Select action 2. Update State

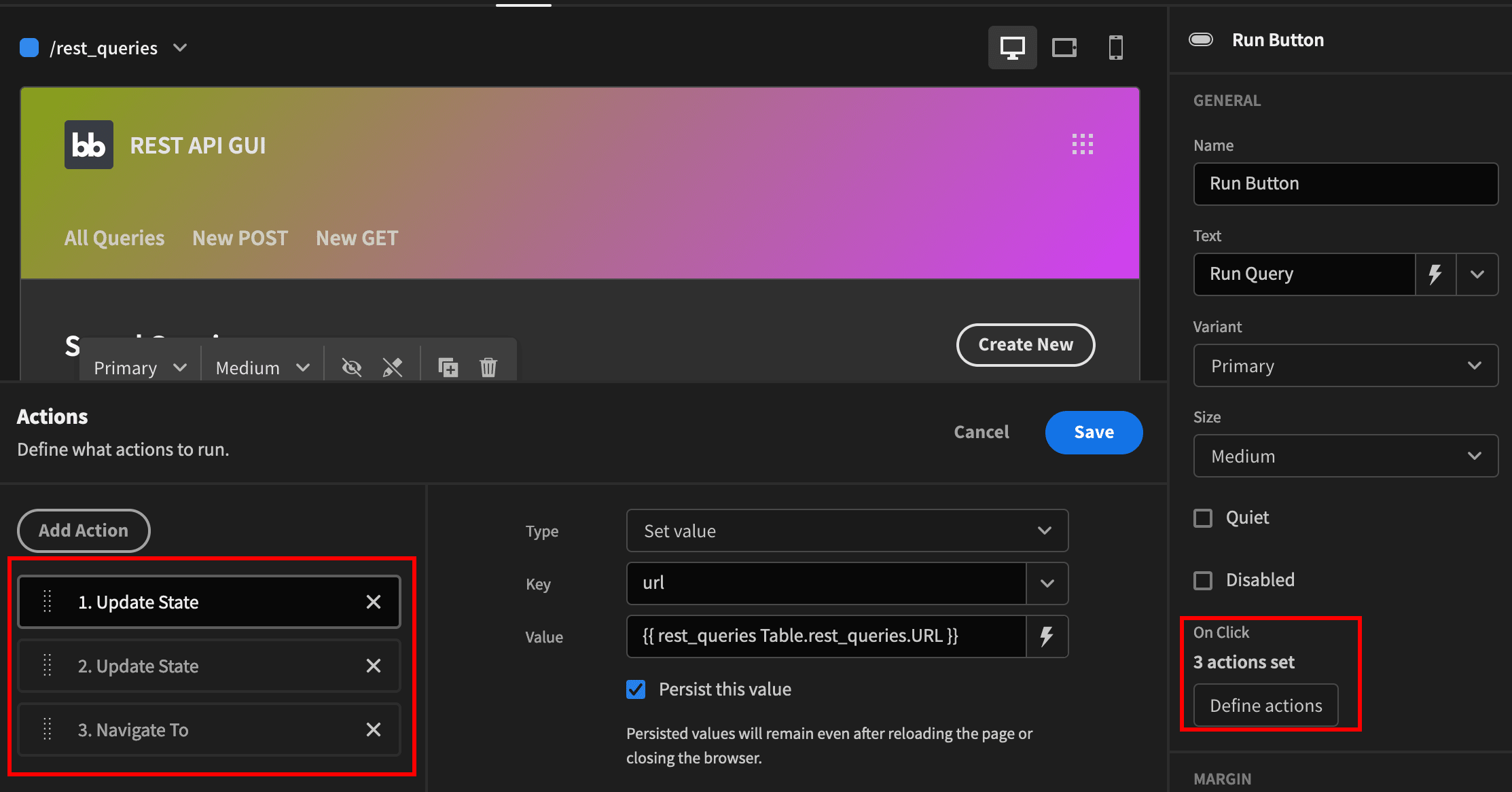click(x=209, y=666)
